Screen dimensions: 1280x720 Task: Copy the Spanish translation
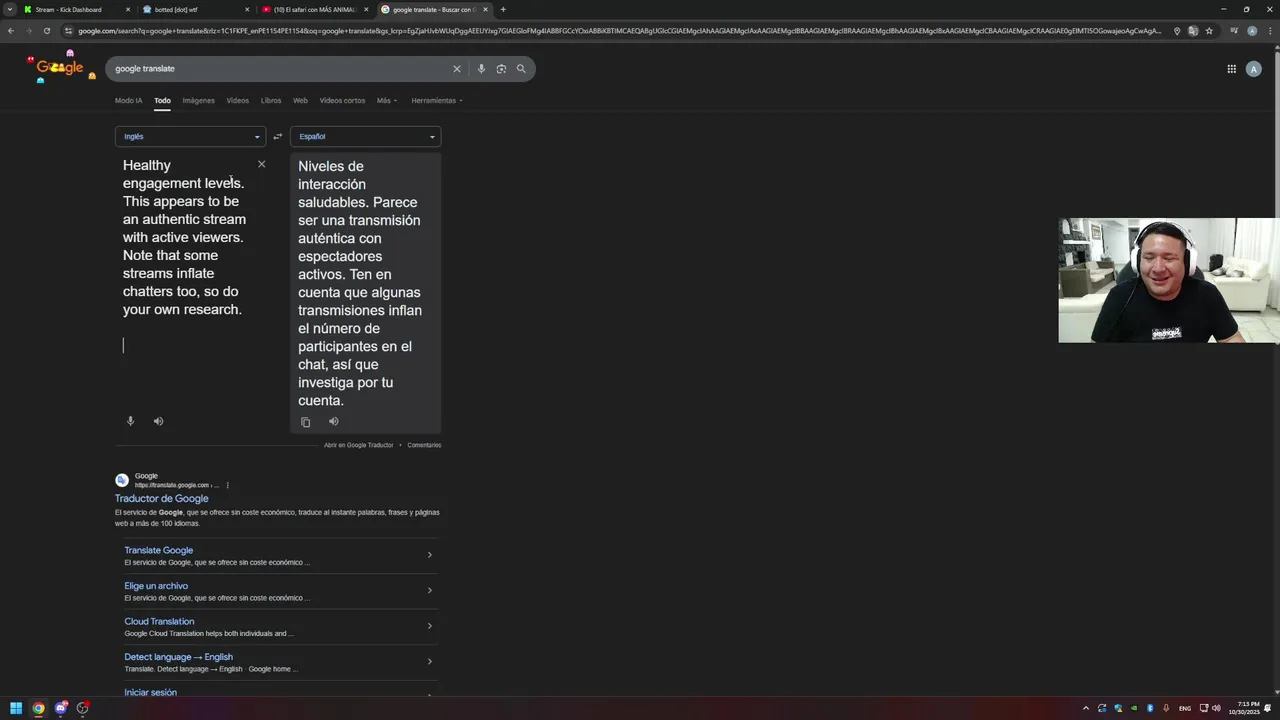306,422
